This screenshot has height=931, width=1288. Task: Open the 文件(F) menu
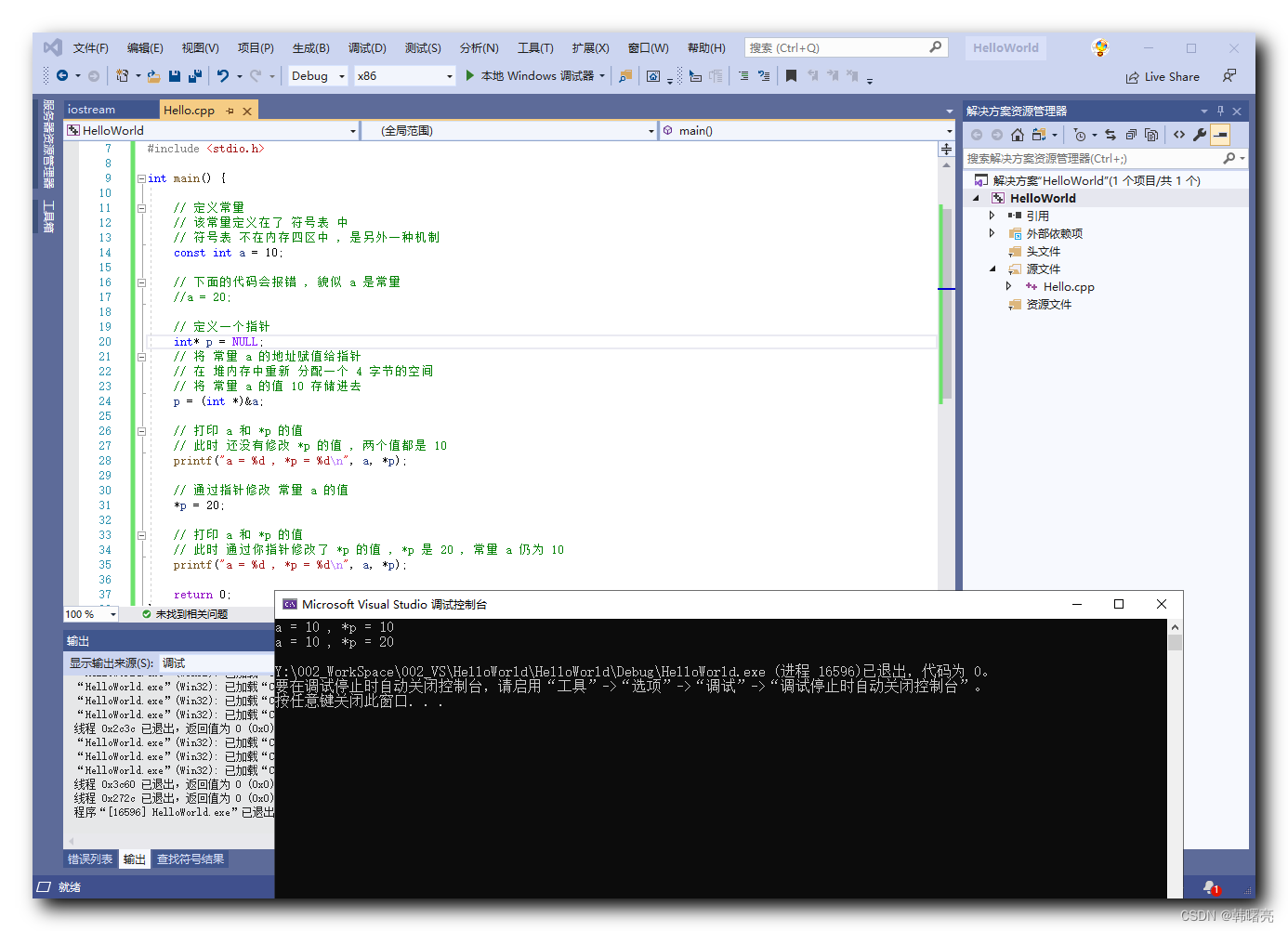point(91,48)
